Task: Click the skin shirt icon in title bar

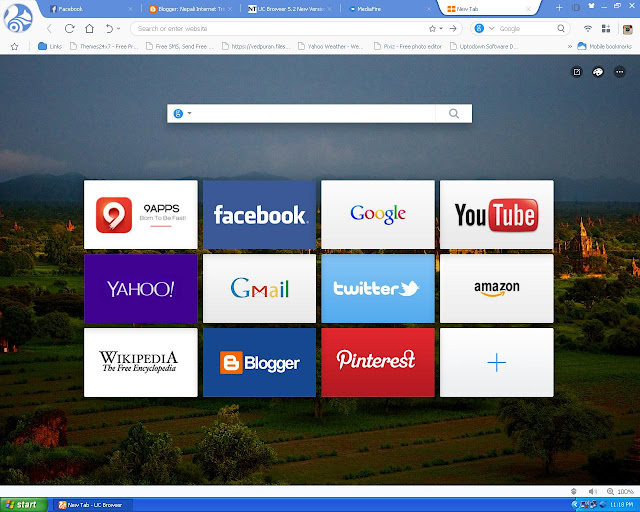Action: point(591,6)
